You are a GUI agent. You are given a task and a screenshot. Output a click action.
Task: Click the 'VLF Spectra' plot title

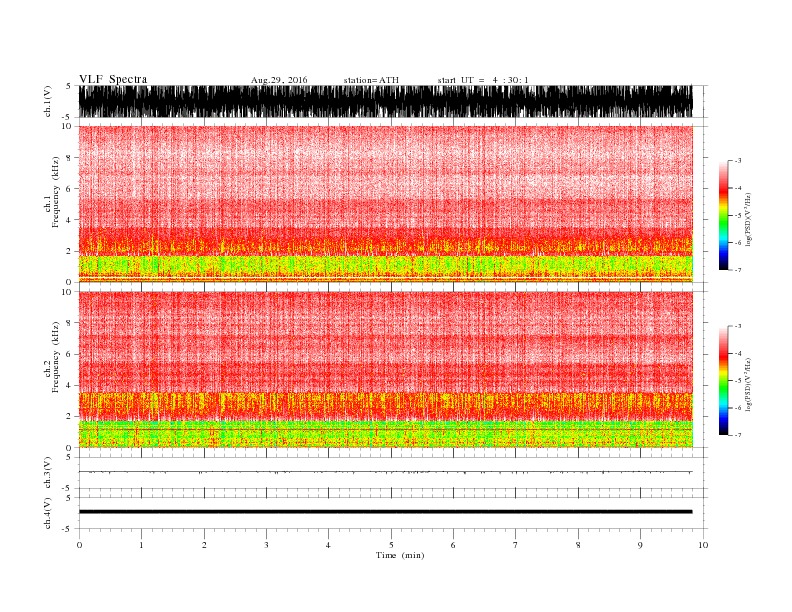113,79
